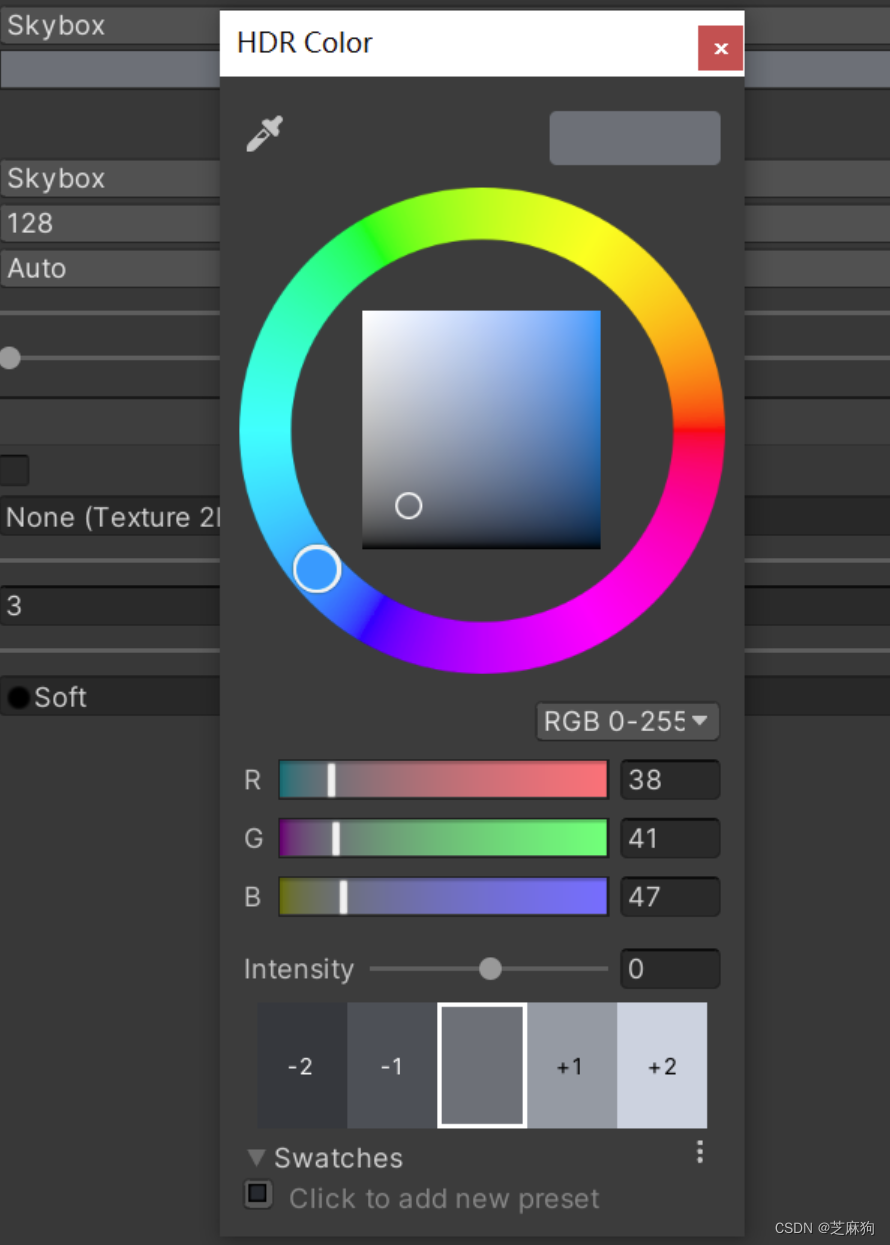Open the Swatches options three-dot menu
This screenshot has width=890, height=1245.
(700, 1152)
